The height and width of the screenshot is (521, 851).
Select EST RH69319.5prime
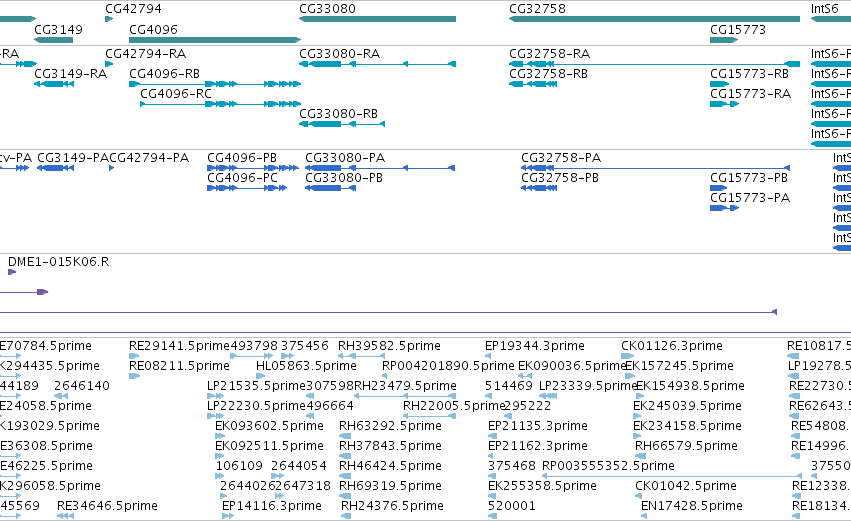[390, 486]
